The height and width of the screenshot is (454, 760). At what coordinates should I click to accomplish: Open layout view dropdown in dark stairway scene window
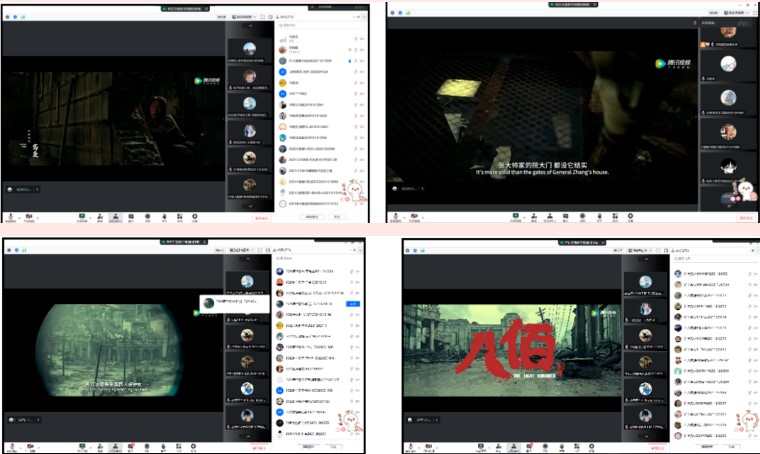coord(244,17)
